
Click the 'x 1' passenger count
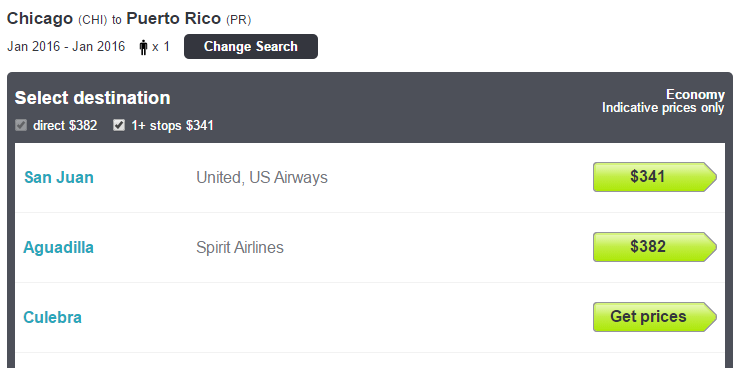pos(161,47)
